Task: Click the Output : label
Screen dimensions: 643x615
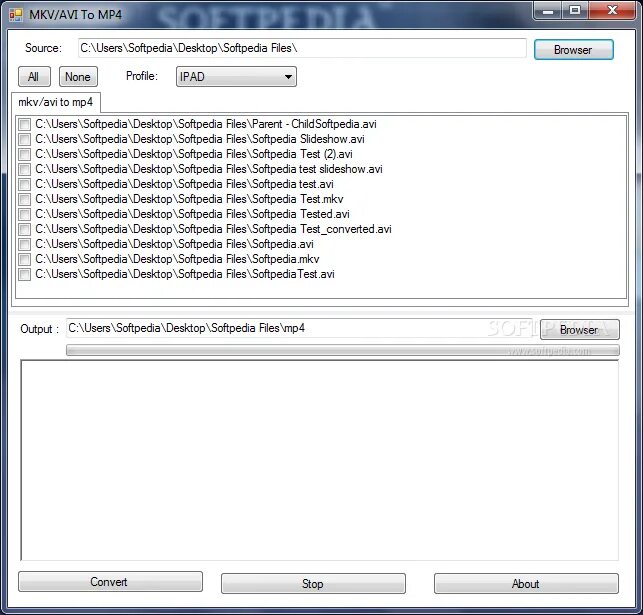Action: tap(40, 329)
